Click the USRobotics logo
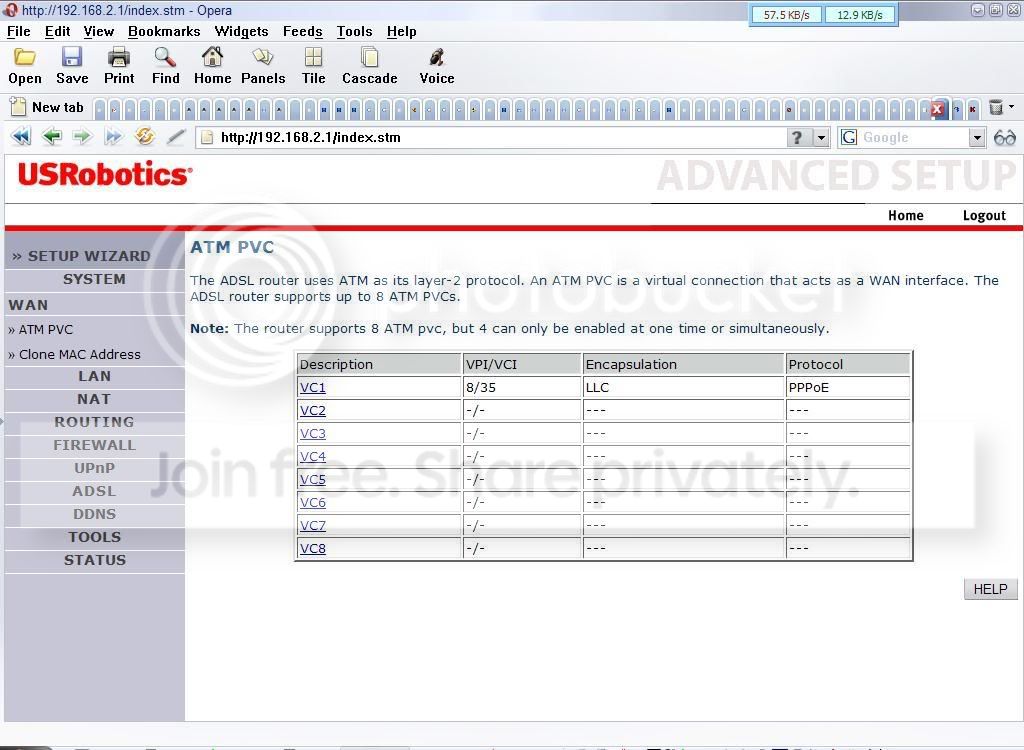This screenshot has width=1024, height=750. coord(104,174)
